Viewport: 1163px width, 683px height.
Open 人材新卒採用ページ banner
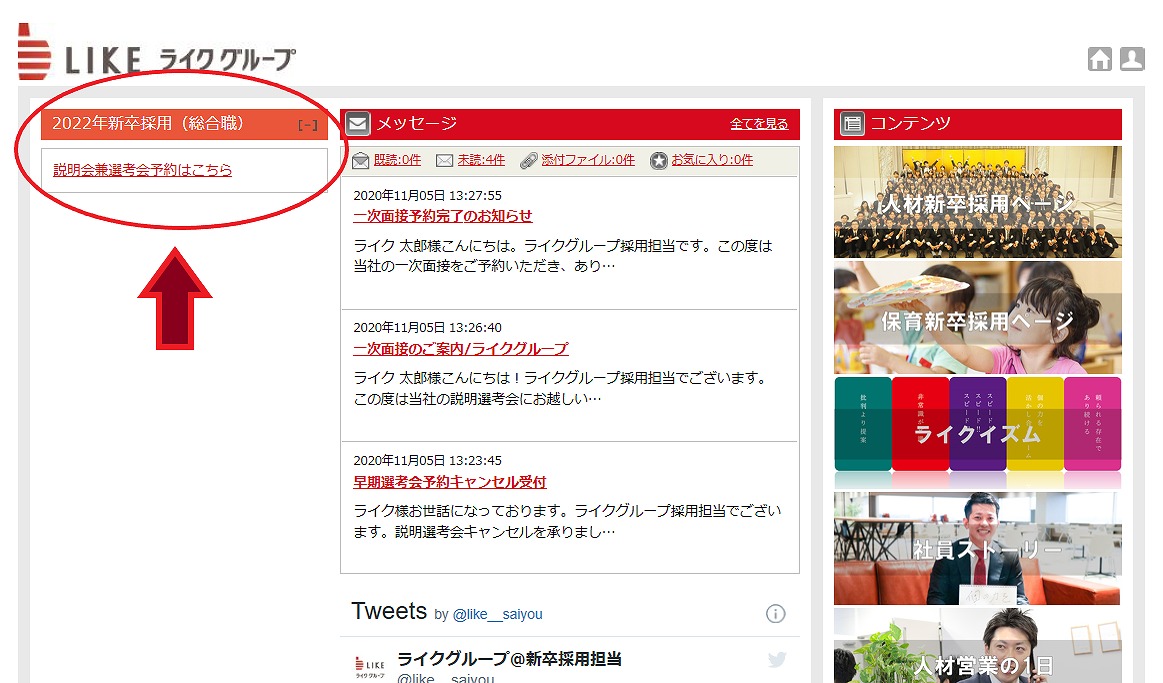tap(978, 202)
